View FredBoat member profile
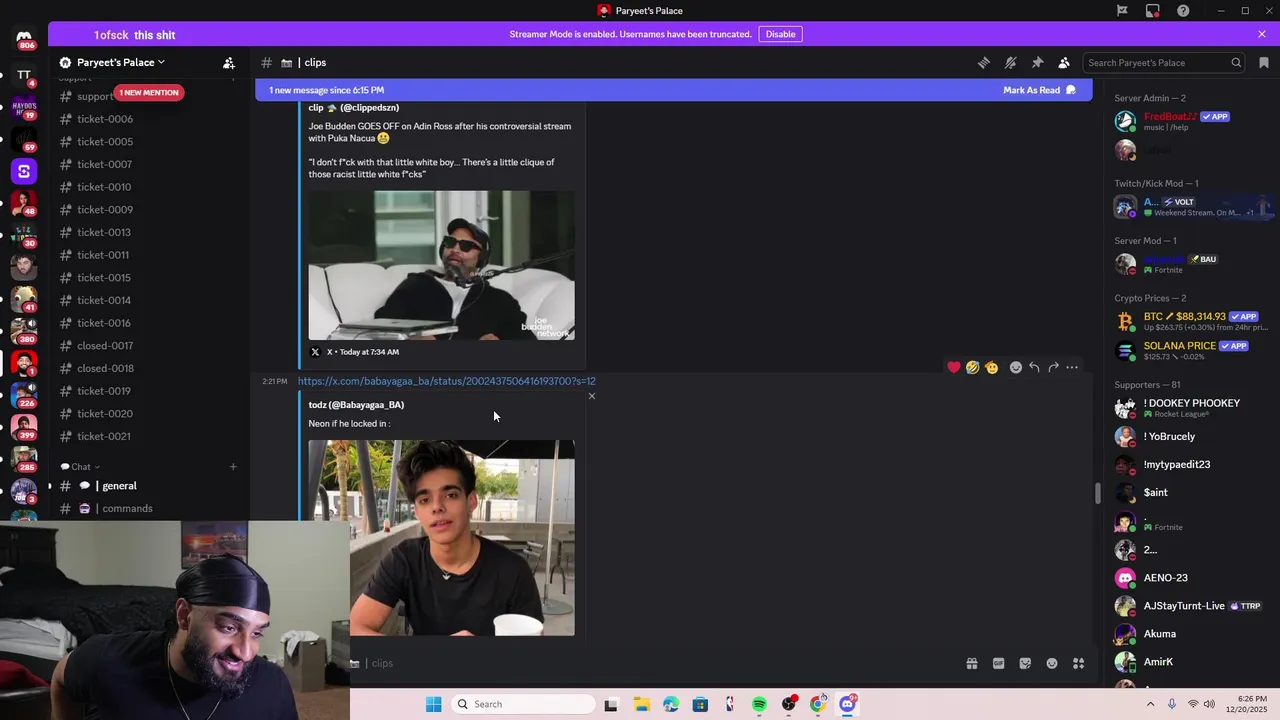The width and height of the screenshot is (1280, 720). [1190, 121]
